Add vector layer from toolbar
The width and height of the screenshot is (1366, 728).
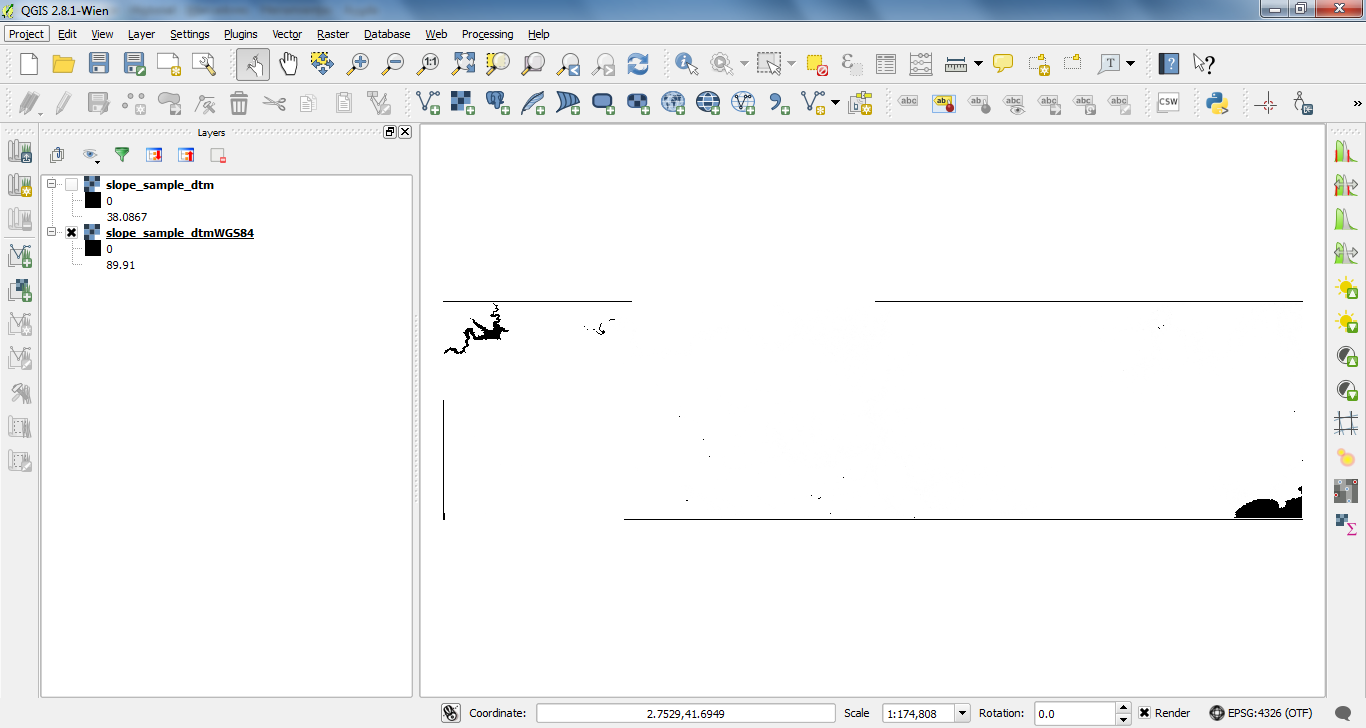tap(428, 102)
